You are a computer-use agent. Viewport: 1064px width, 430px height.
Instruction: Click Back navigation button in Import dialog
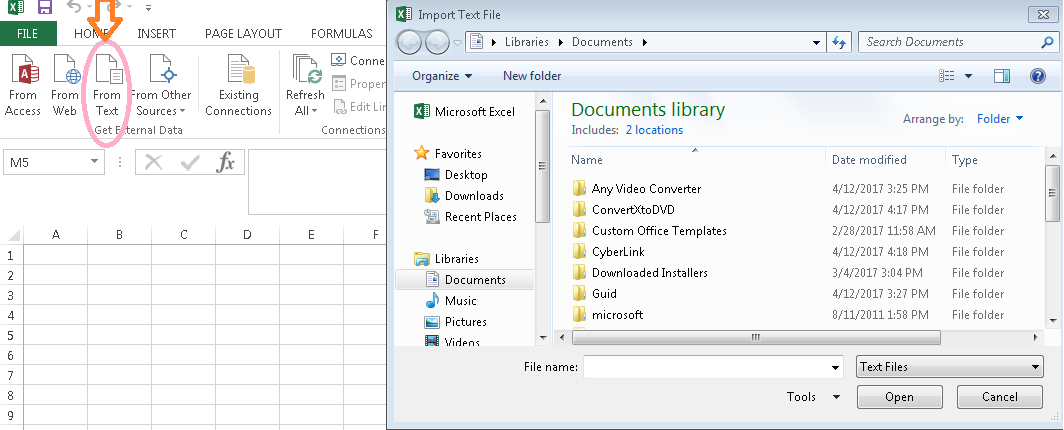coord(410,42)
